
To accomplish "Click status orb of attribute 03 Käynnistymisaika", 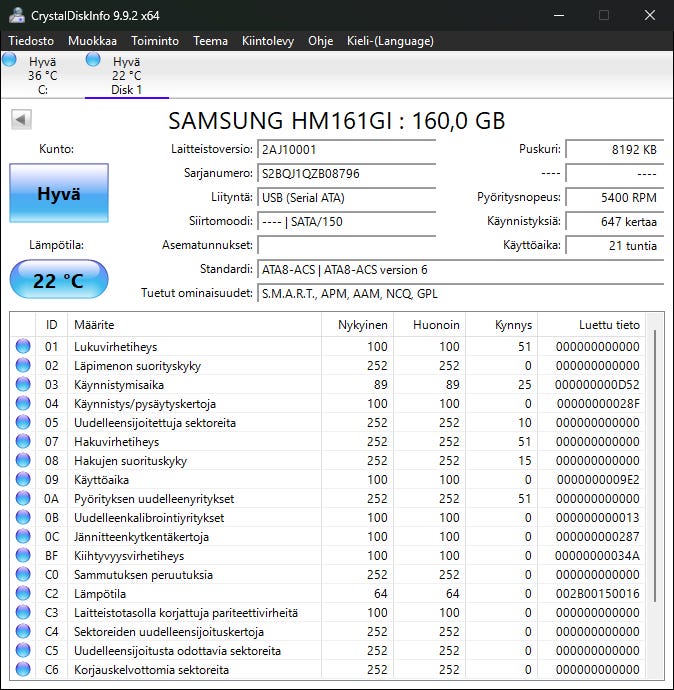I will point(23,384).
